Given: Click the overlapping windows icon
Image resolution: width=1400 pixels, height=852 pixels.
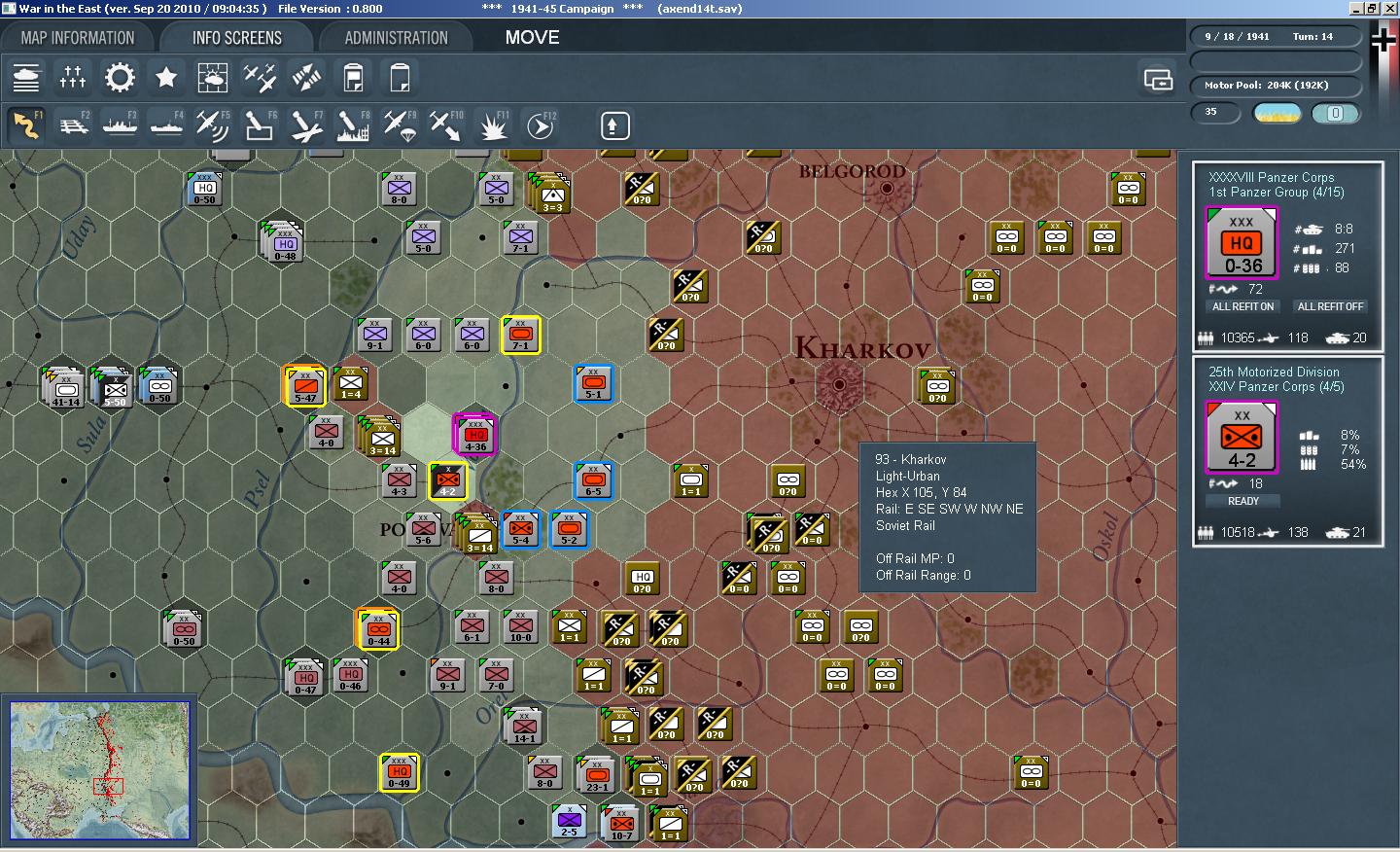Looking at the screenshot, I should point(1158,79).
